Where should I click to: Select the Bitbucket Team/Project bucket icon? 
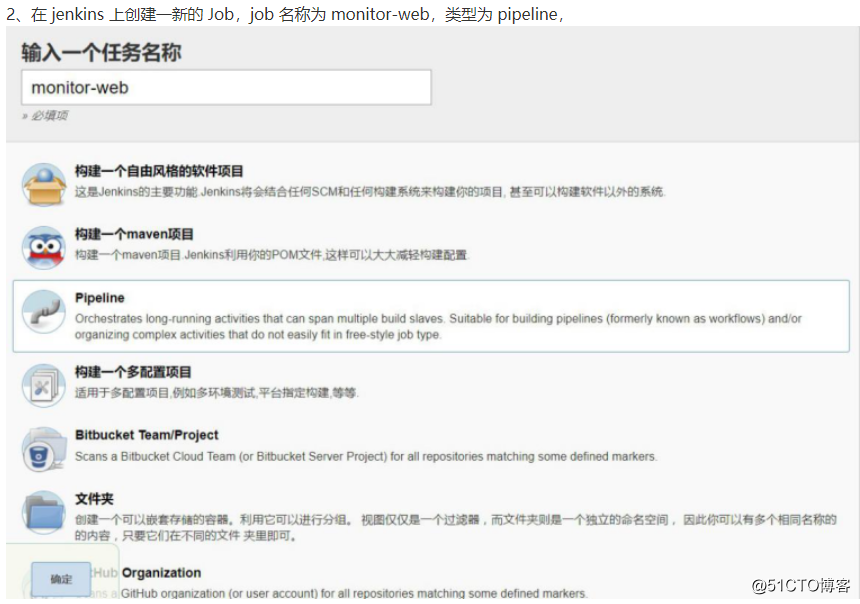[44, 449]
